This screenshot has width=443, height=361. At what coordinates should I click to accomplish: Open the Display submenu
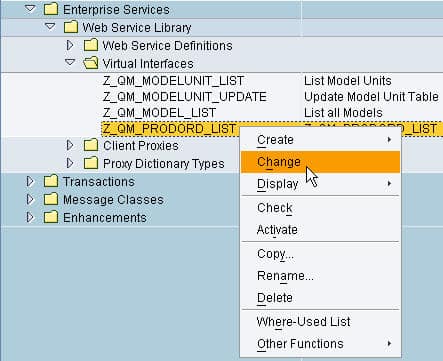click(320, 184)
